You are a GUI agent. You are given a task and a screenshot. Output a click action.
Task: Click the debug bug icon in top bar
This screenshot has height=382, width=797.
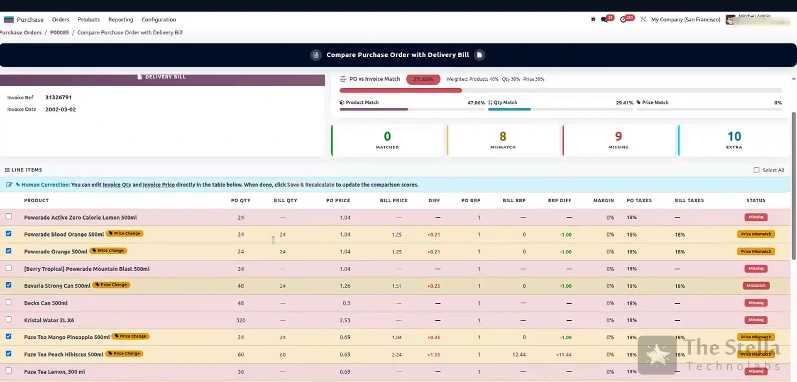593,19
